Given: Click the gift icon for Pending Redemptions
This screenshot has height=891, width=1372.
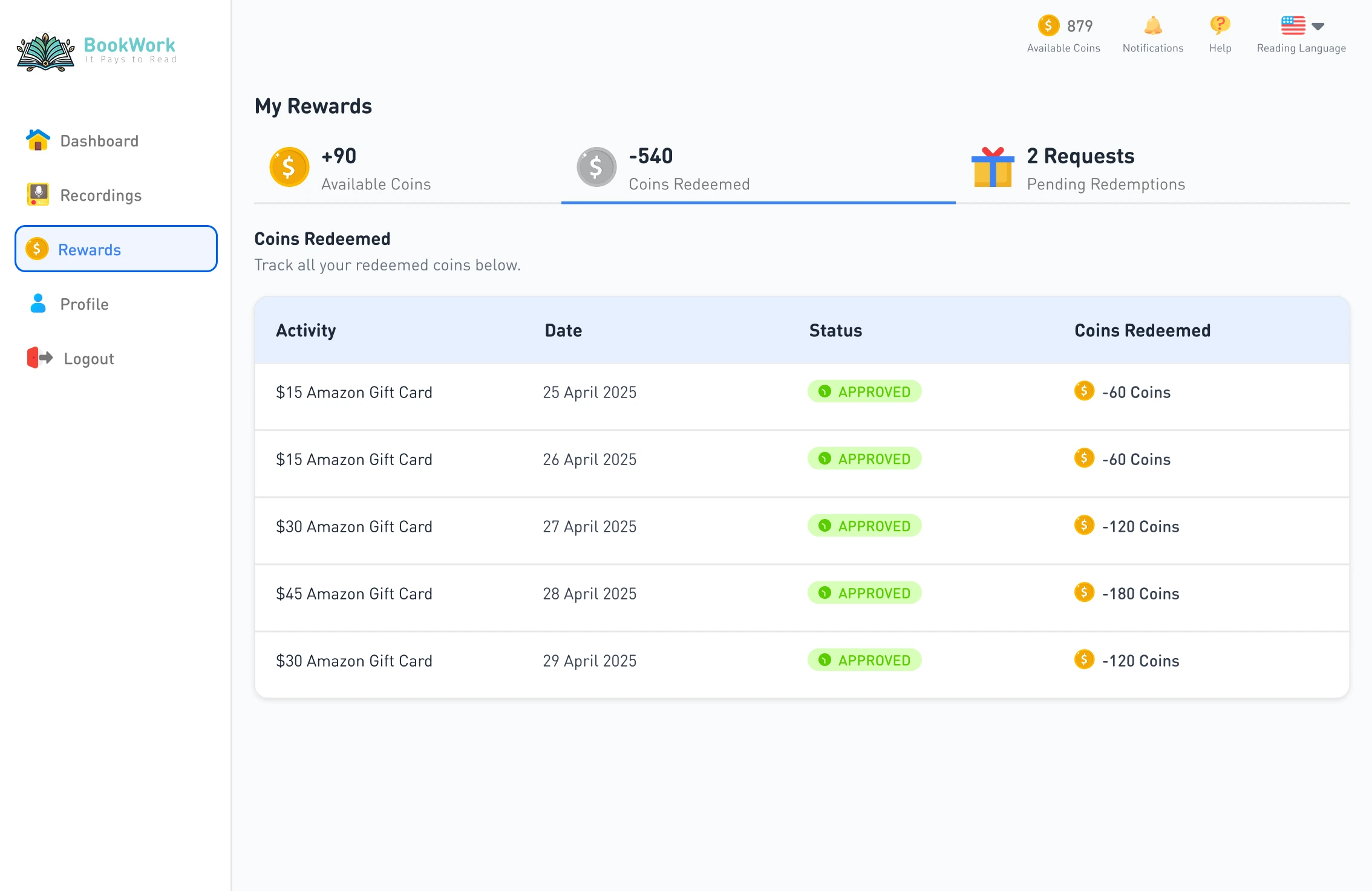Looking at the screenshot, I should click(x=992, y=167).
